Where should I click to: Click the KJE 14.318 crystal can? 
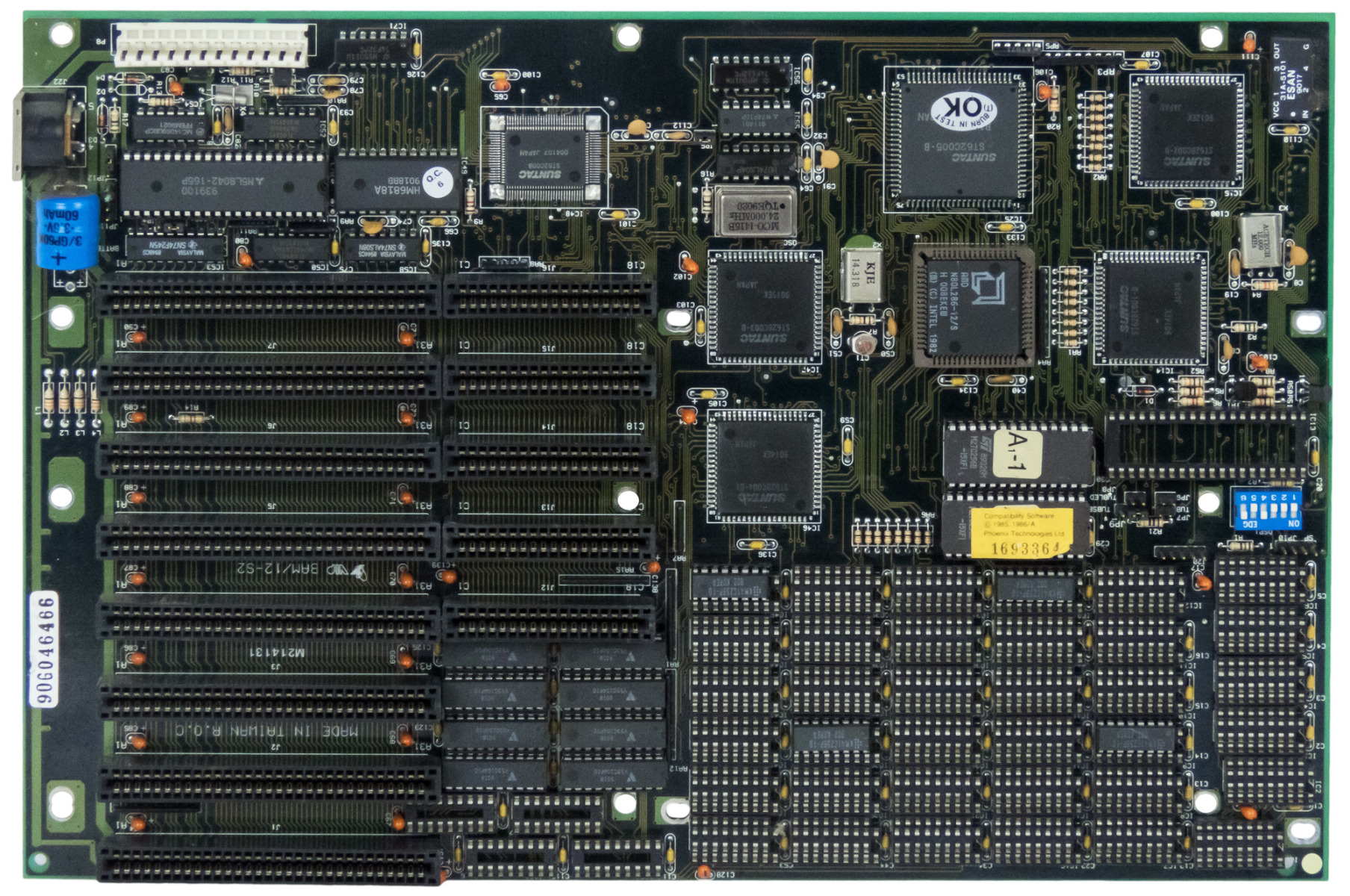tap(862, 275)
